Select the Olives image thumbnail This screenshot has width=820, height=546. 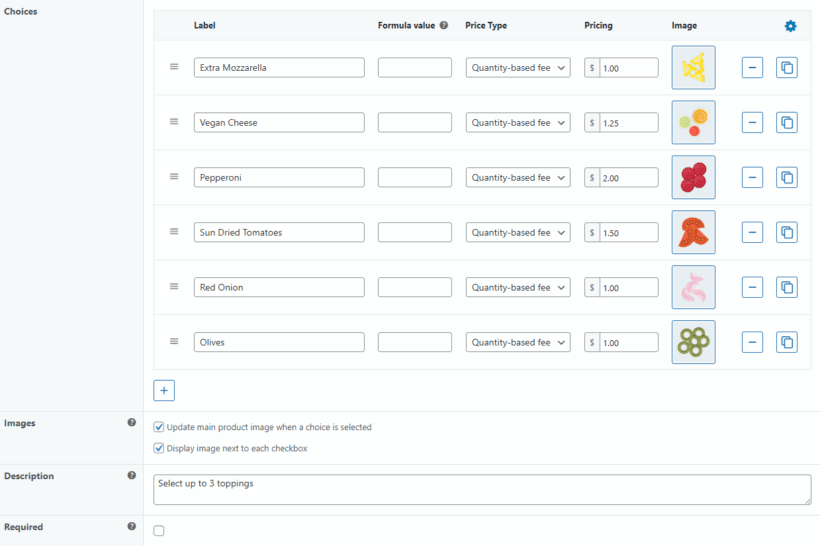[x=693, y=342]
